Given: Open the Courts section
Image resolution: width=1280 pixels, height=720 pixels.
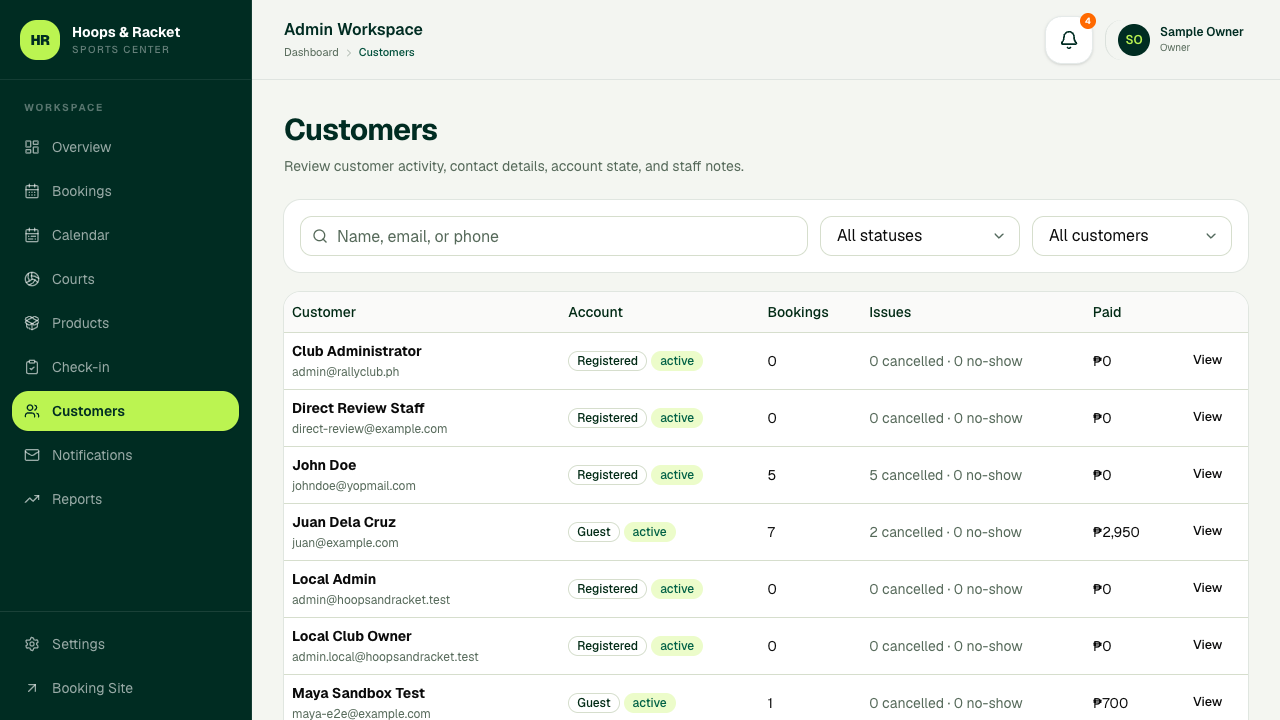Looking at the screenshot, I should point(125,279).
